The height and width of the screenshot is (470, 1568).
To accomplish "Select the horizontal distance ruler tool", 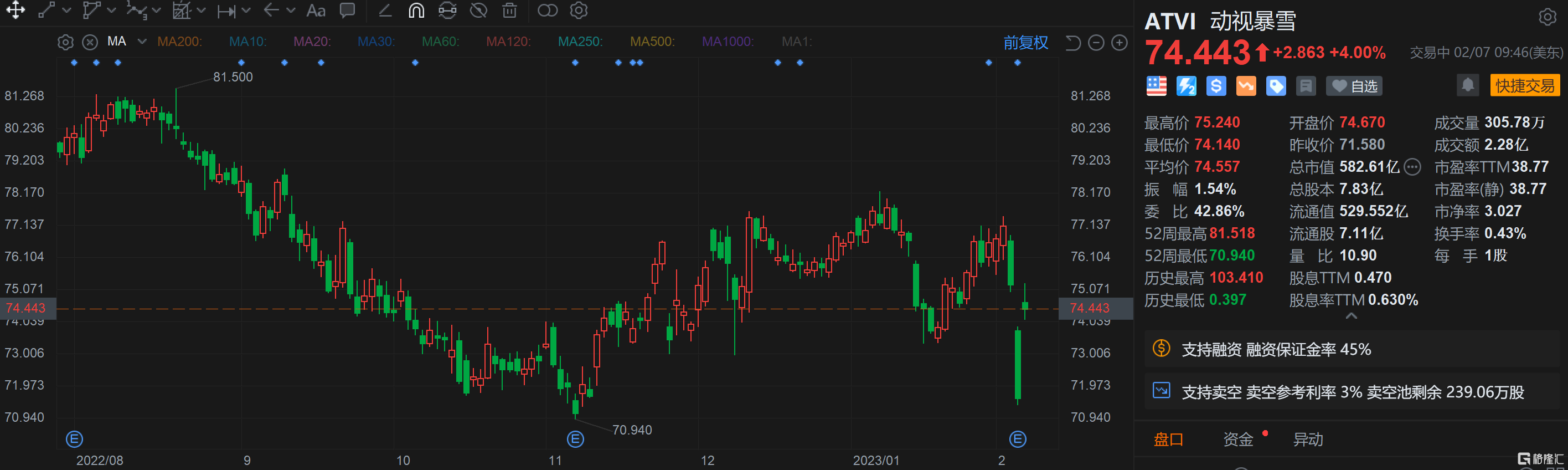I will pos(226,11).
